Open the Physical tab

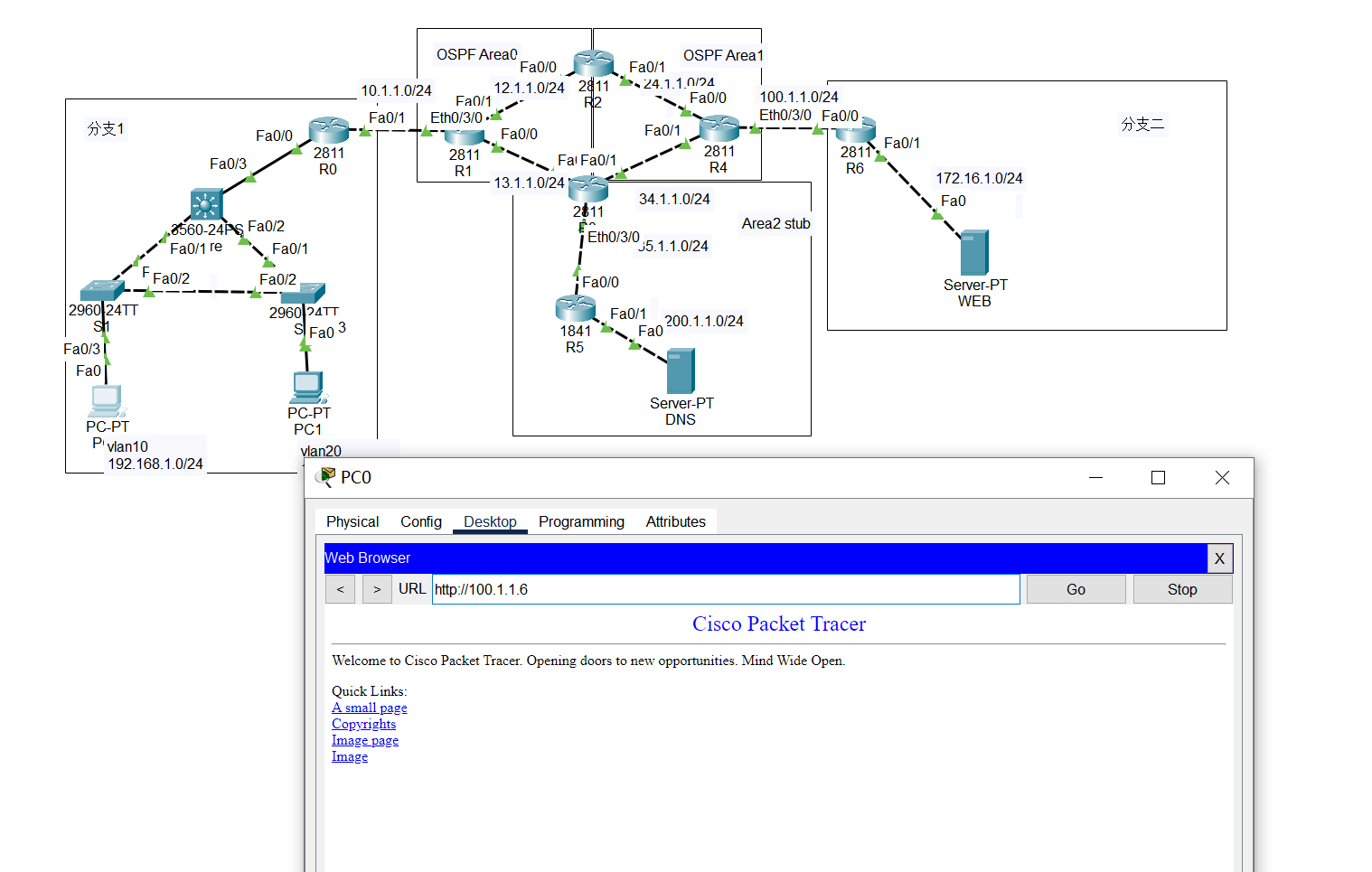pos(352,521)
